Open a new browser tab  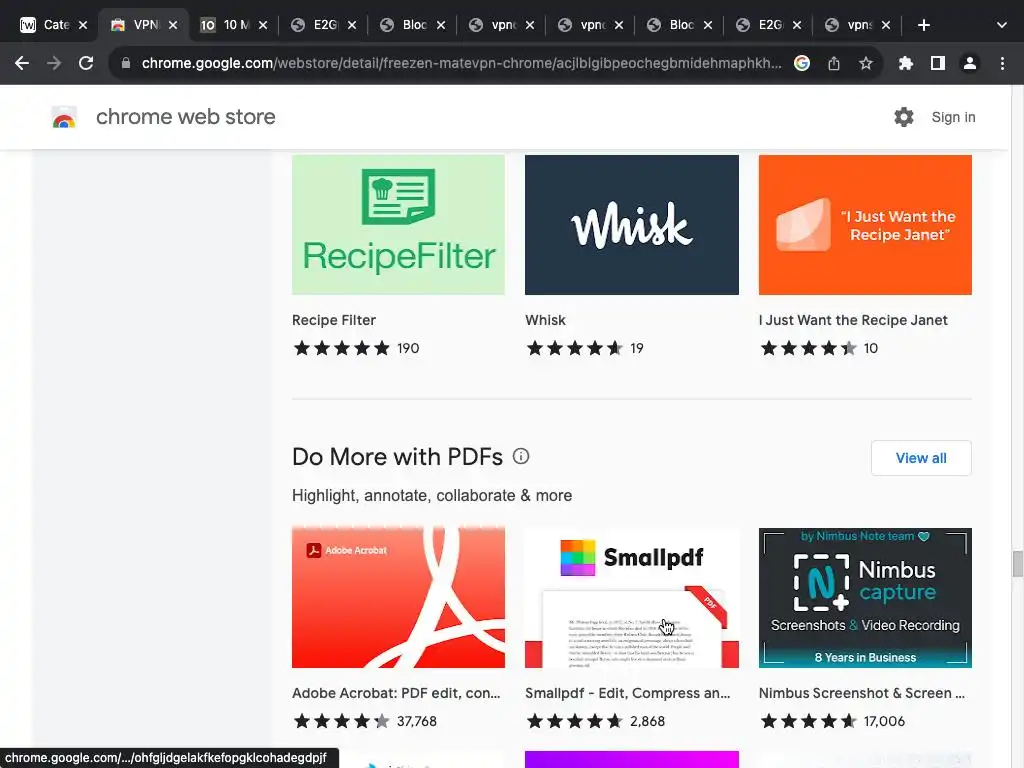tap(923, 25)
